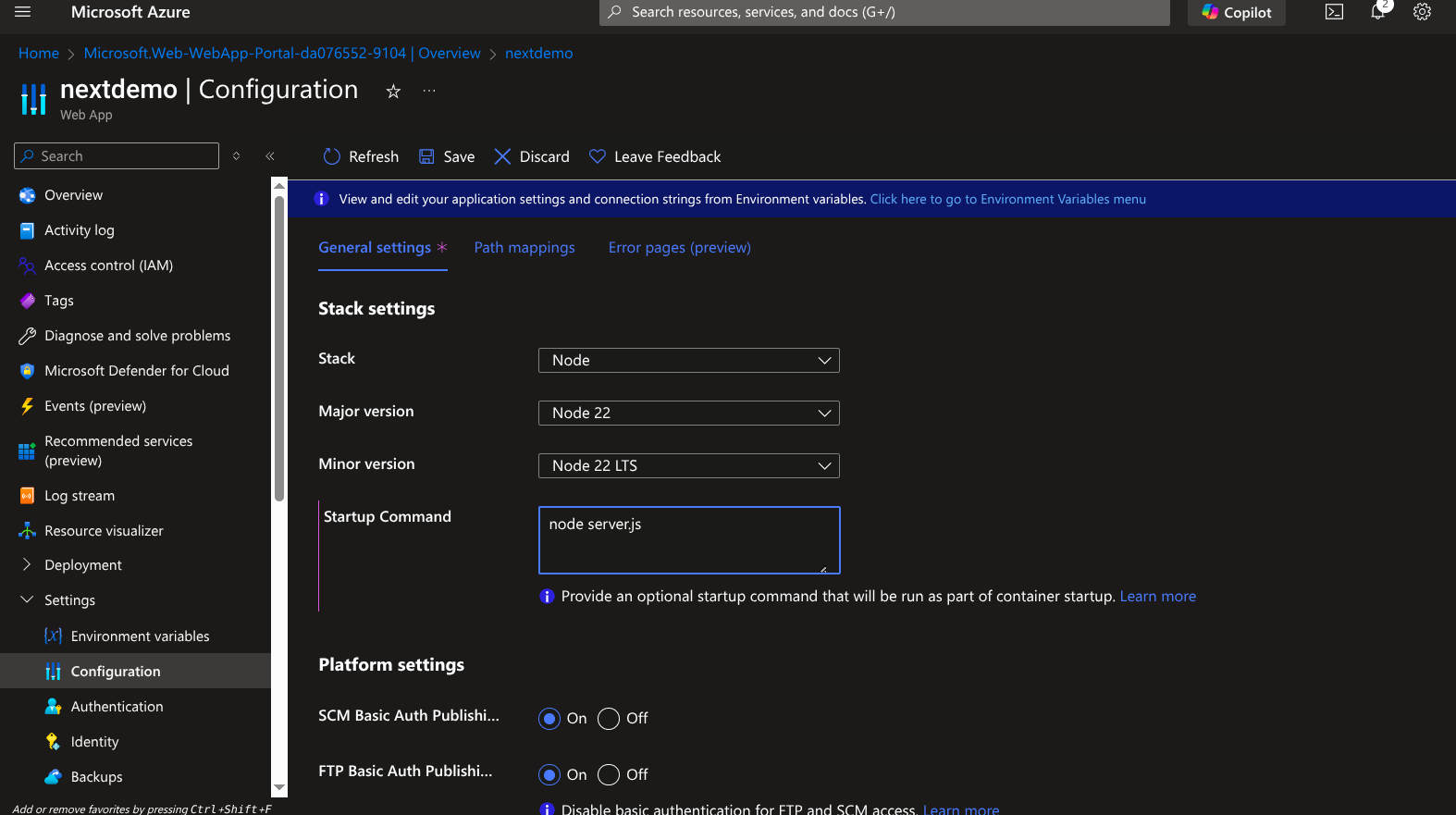
Task: Save configuration changes
Action: point(447,156)
